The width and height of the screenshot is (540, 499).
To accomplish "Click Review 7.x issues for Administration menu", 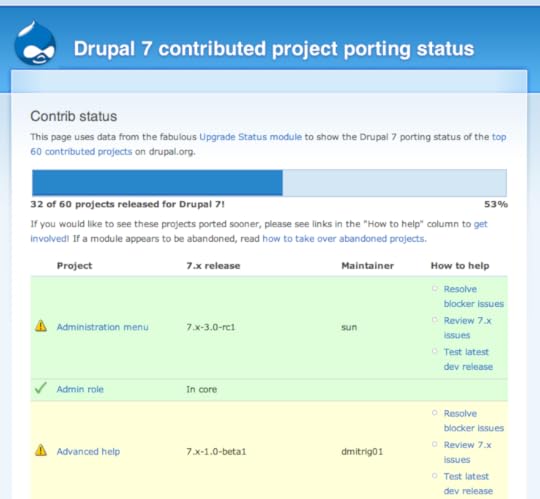I will (x=467, y=328).
